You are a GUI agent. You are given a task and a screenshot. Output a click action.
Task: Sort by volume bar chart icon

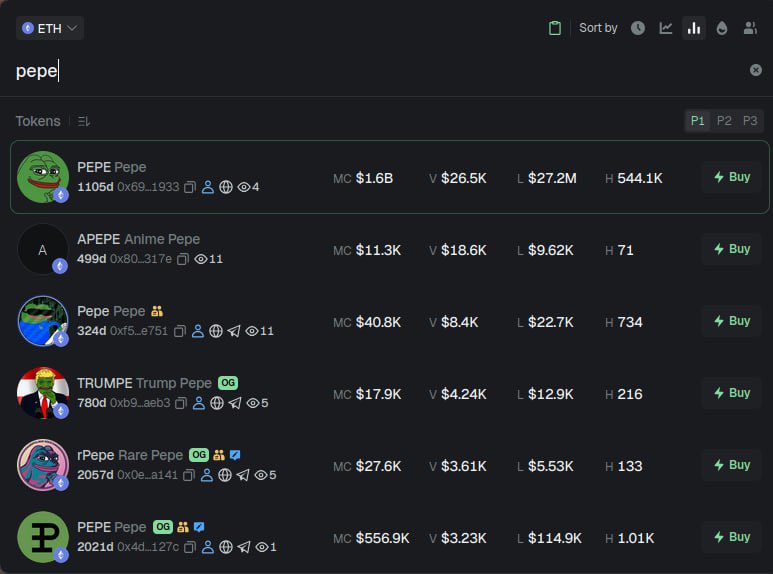[x=694, y=28]
